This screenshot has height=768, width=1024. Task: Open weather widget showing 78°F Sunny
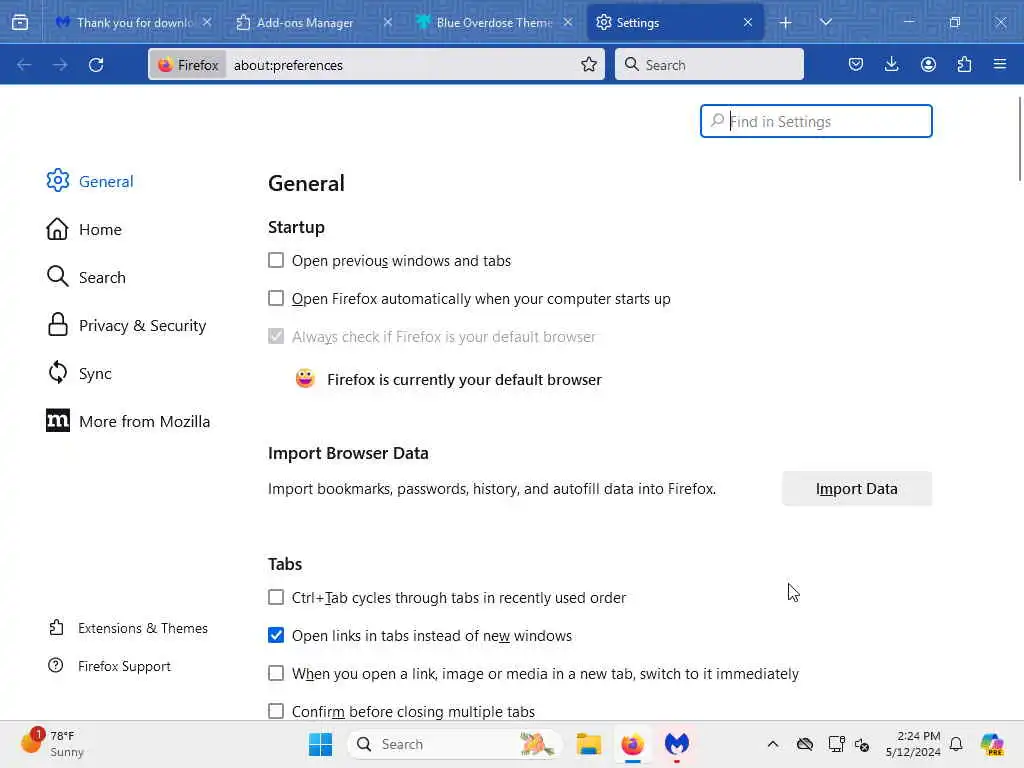tap(52, 744)
